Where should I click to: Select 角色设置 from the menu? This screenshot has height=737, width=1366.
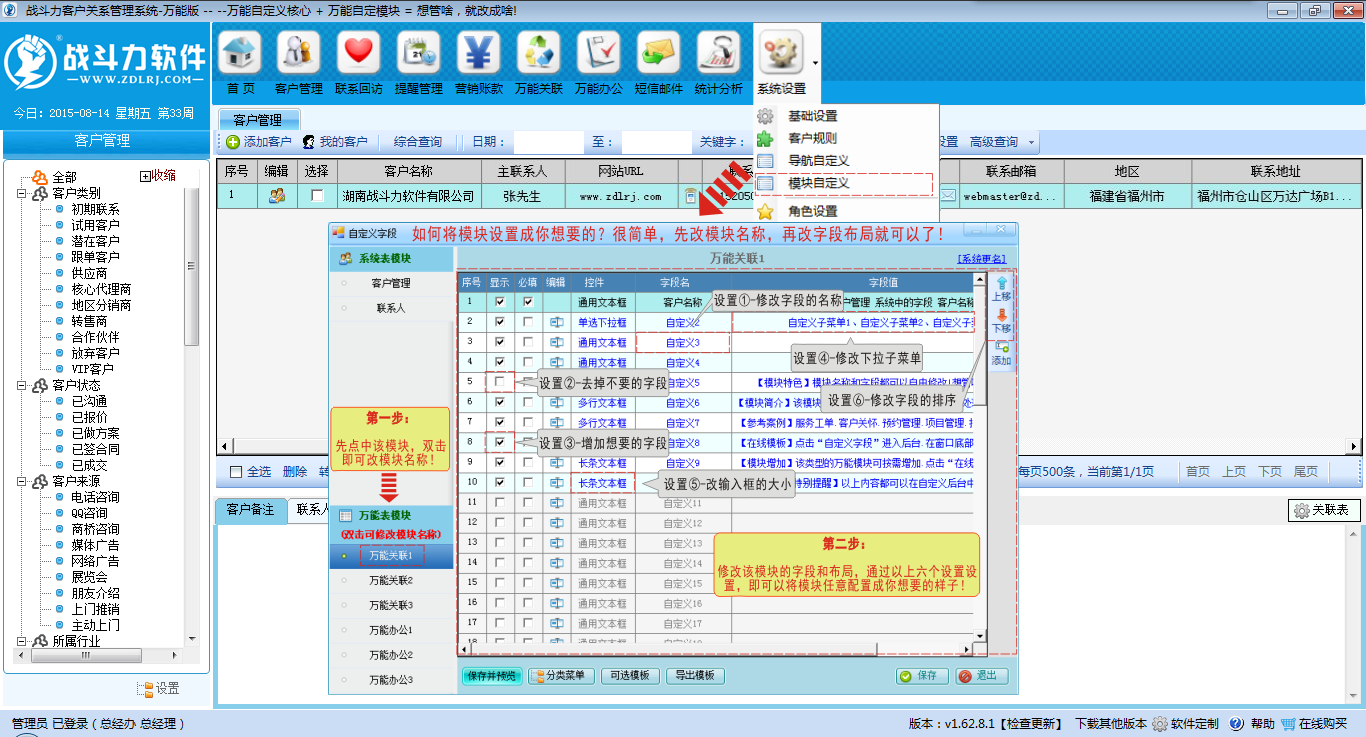coord(812,212)
